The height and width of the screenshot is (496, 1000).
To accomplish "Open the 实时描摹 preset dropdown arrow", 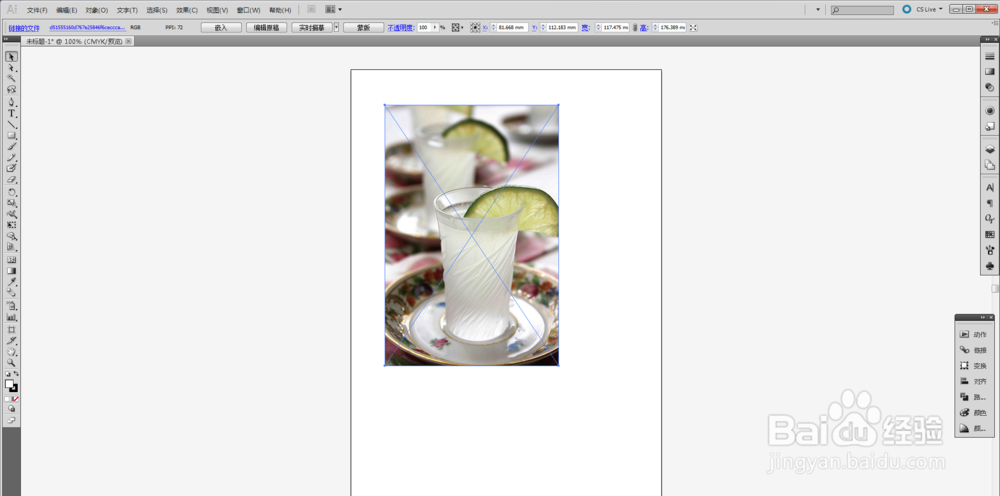I will coord(336,27).
